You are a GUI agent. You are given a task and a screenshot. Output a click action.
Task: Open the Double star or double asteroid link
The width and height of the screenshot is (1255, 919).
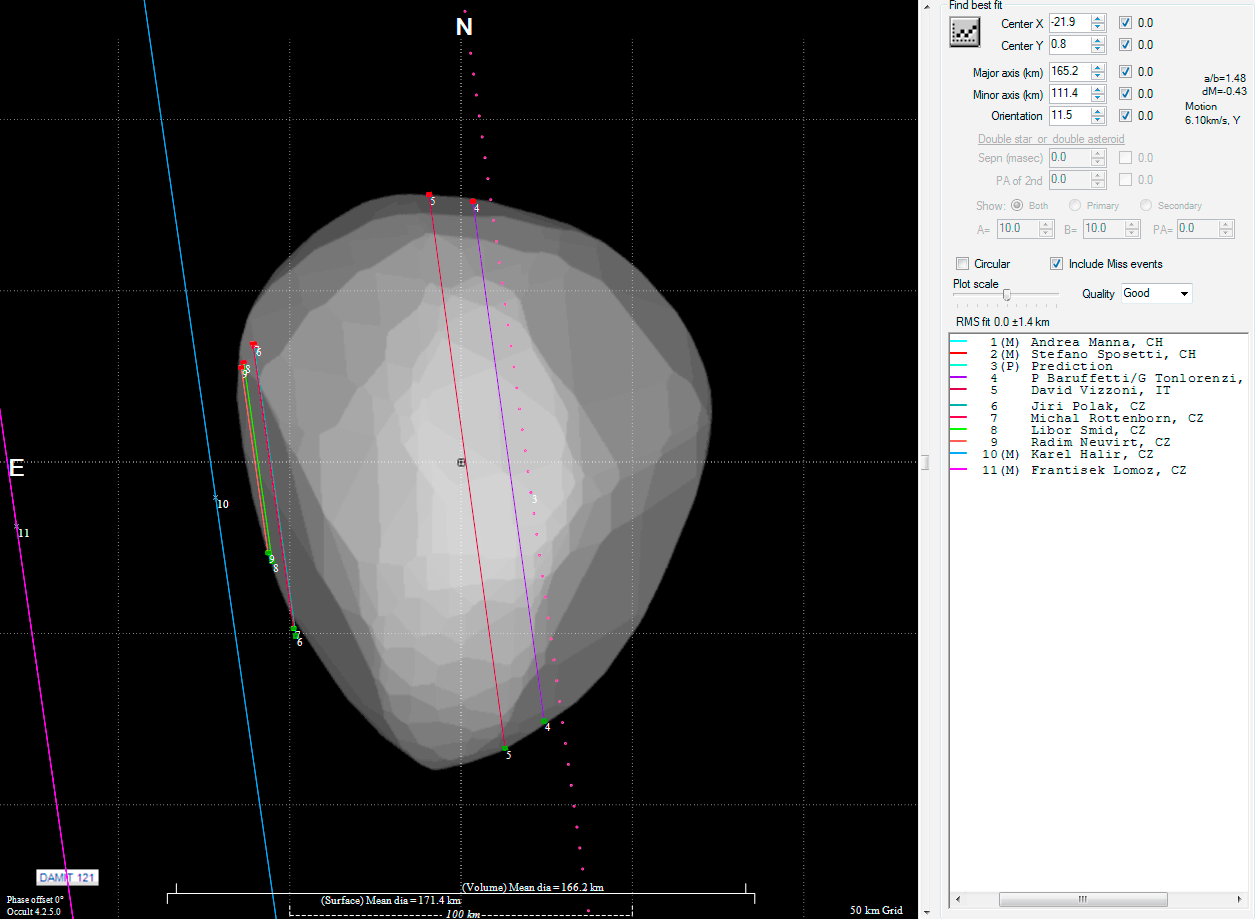click(1051, 139)
